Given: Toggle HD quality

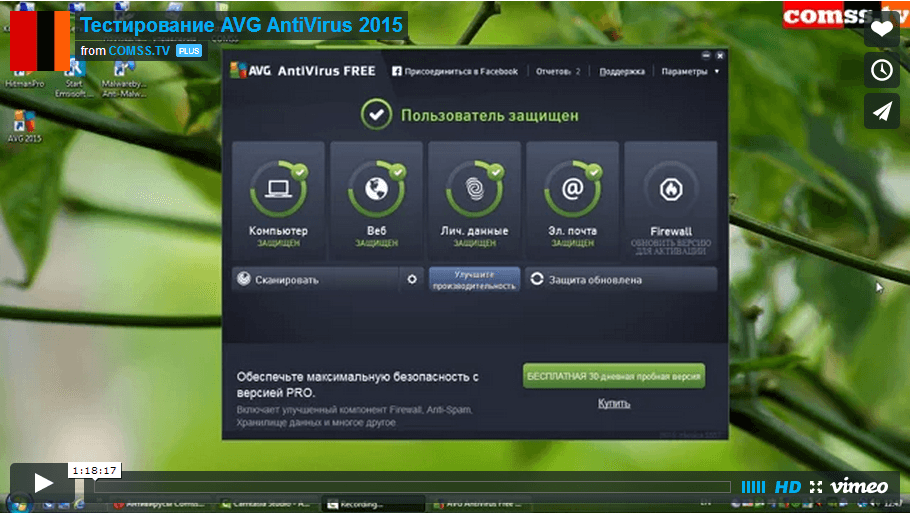Looking at the screenshot, I should click(x=788, y=487).
